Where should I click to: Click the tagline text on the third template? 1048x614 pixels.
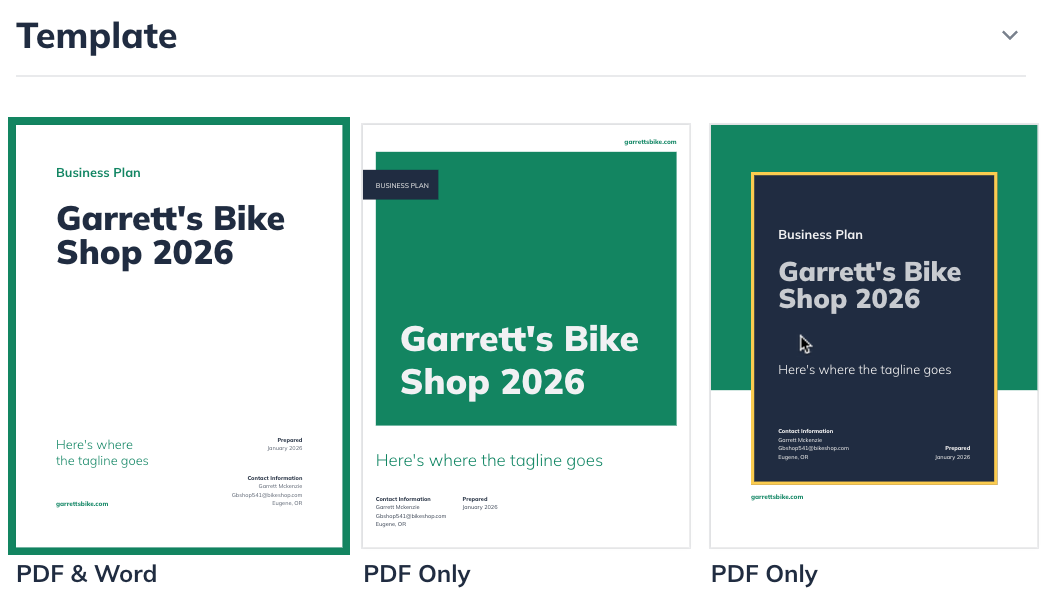point(863,369)
